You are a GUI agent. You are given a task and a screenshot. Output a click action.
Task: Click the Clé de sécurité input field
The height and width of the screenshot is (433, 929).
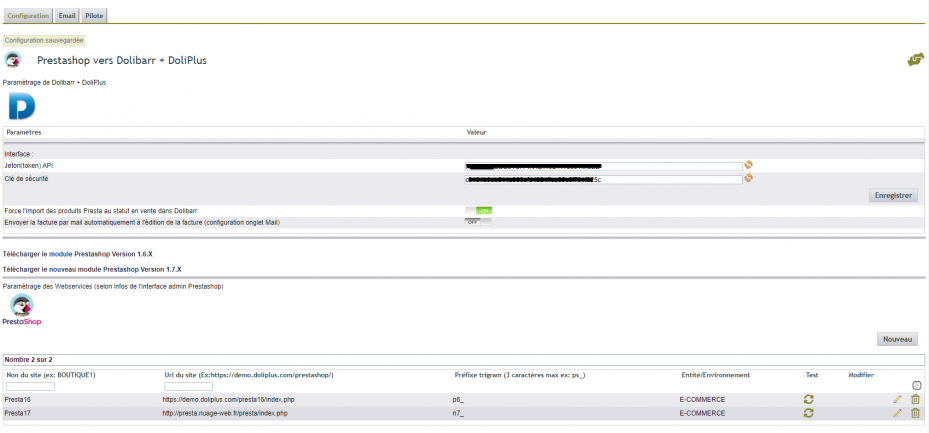(603, 179)
